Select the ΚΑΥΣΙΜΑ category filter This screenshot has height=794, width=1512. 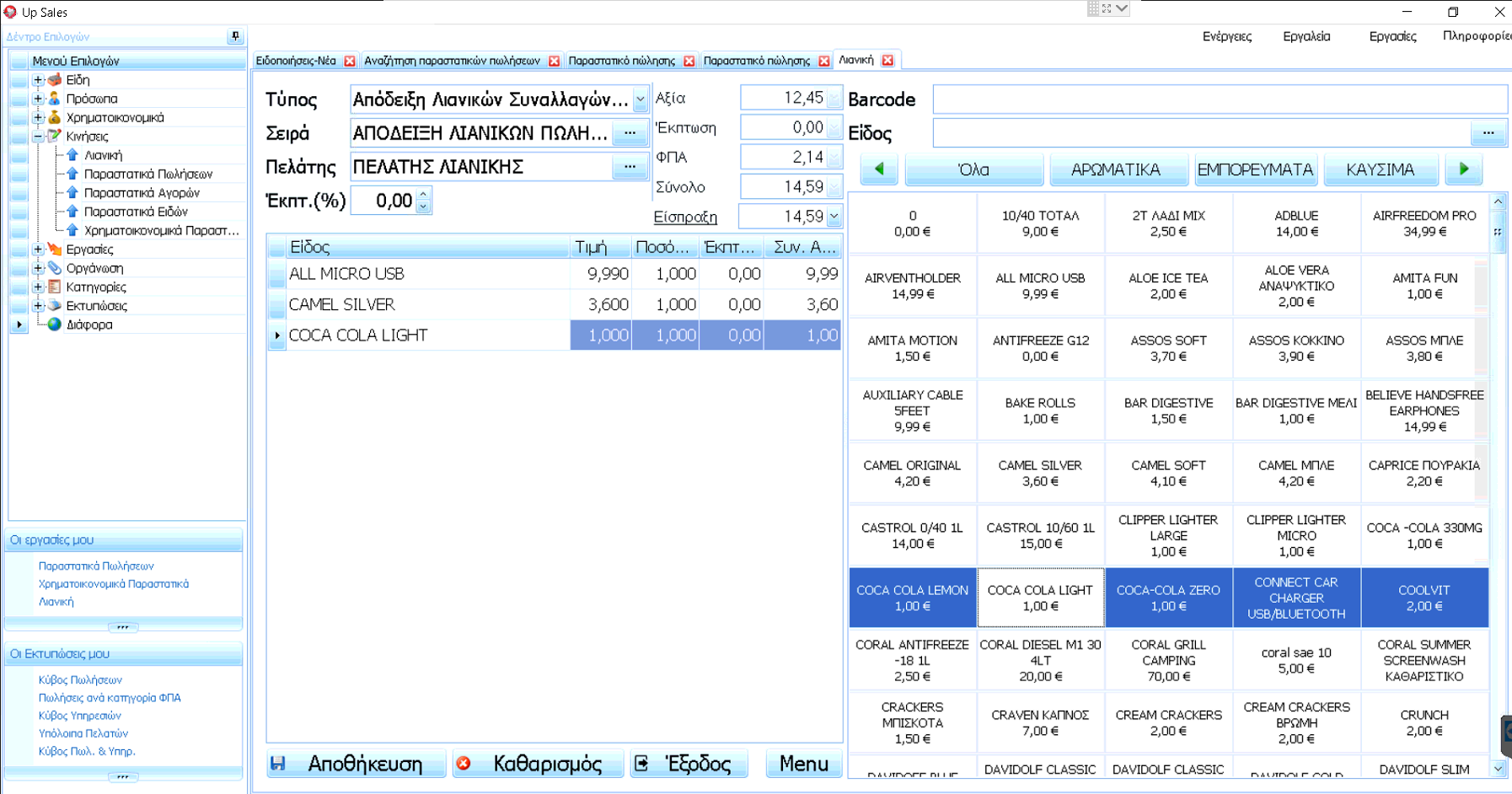[1380, 169]
